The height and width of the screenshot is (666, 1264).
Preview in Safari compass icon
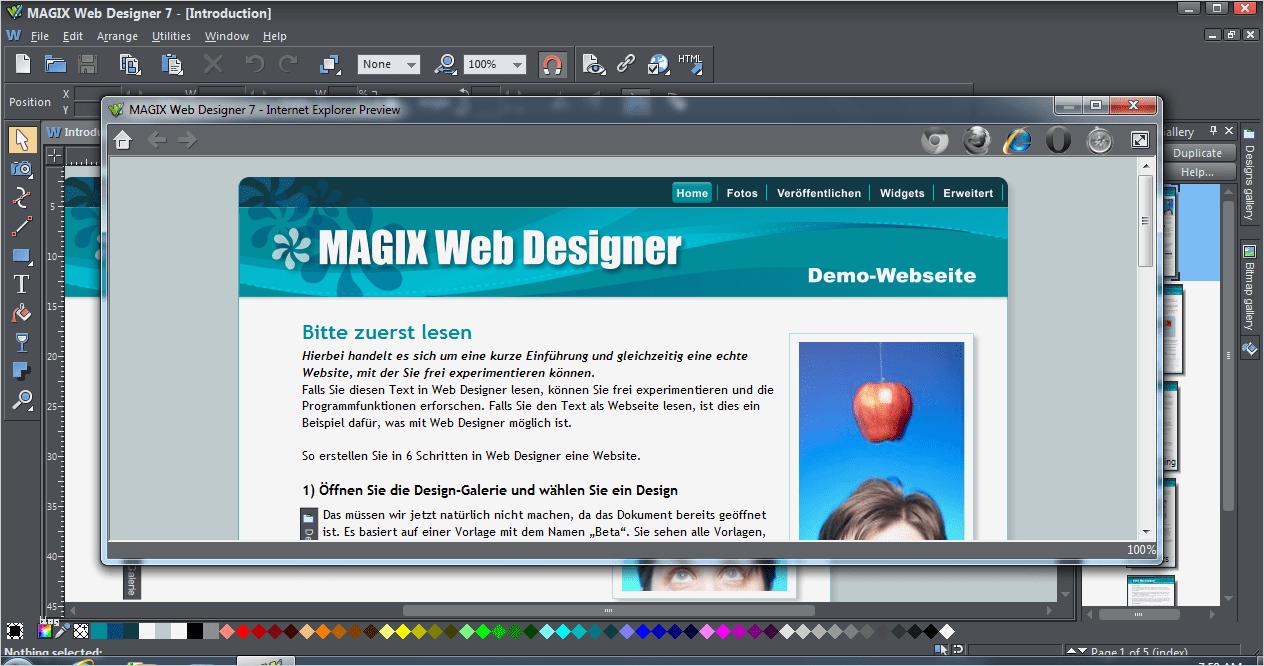click(1100, 140)
